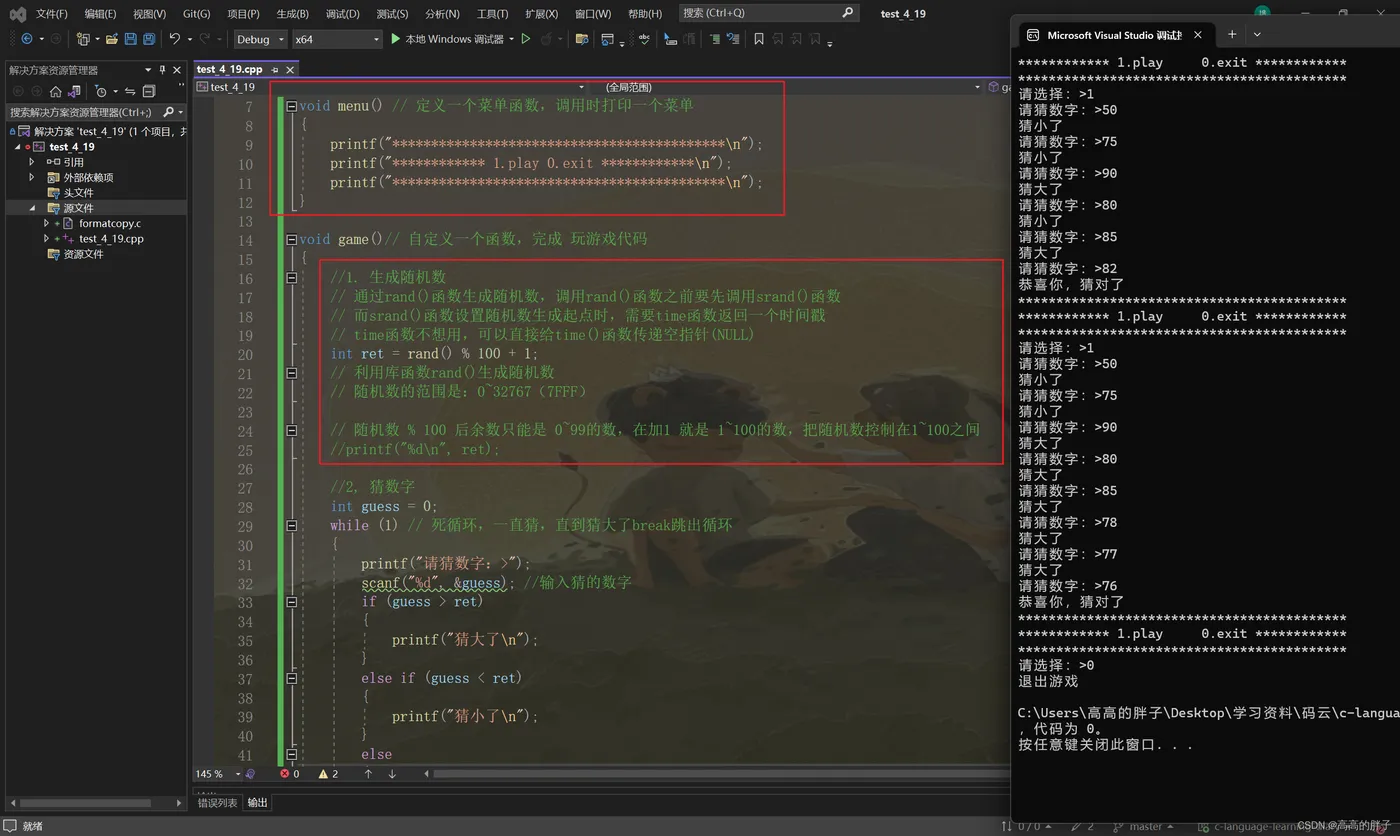1400x836 pixels.
Task: Click the search magnifier in the top search box
Action: 848,13
